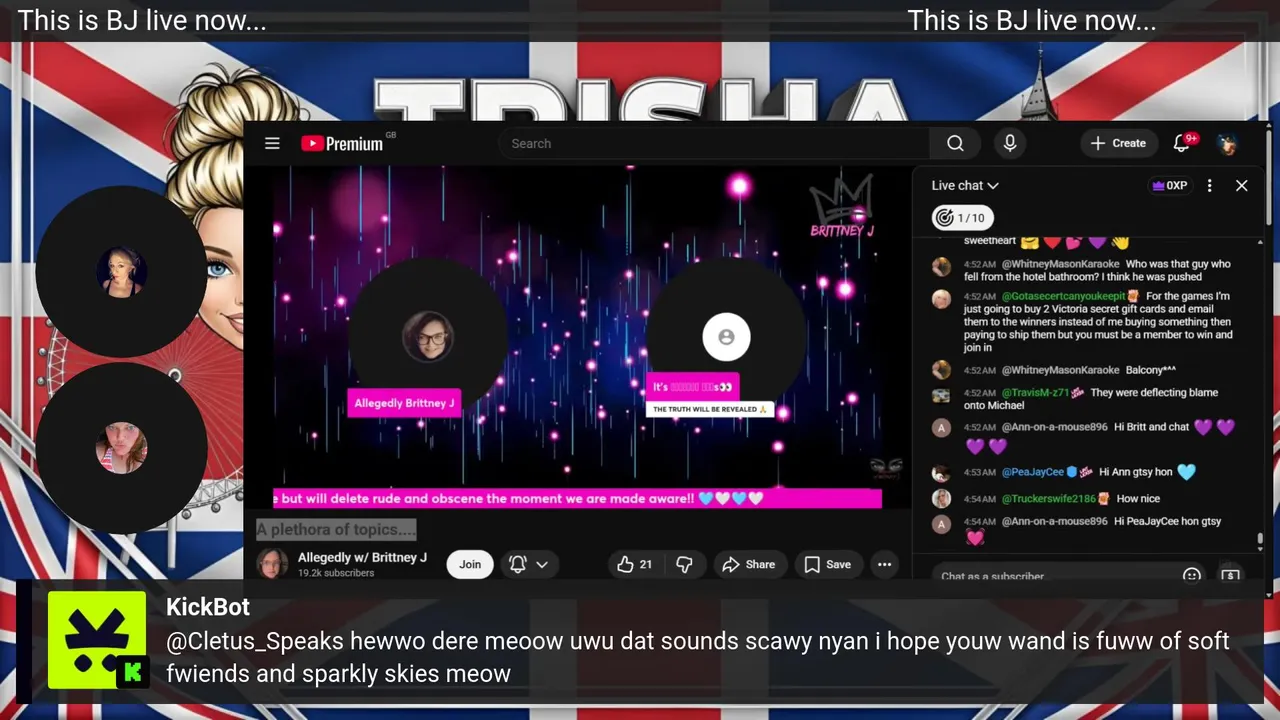Open more actions ellipsis under video
Screen dimensions: 1280x720
pos(884,564)
